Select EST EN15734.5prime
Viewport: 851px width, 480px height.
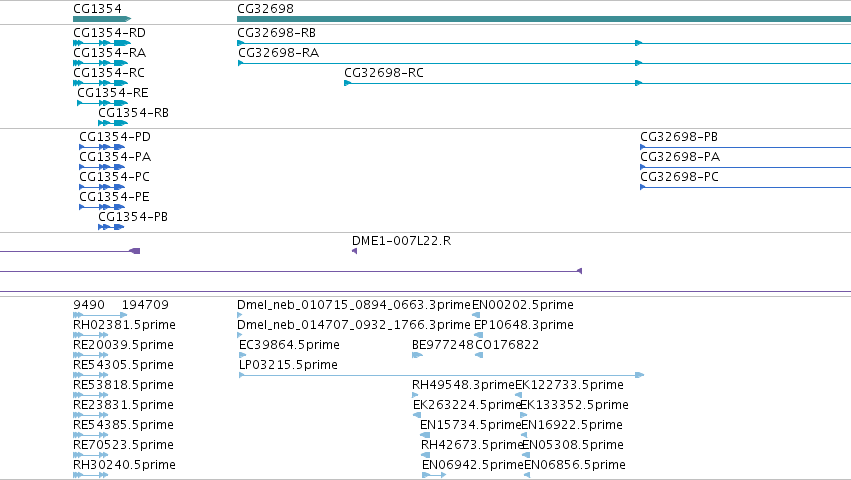click(x=471, y=426)
